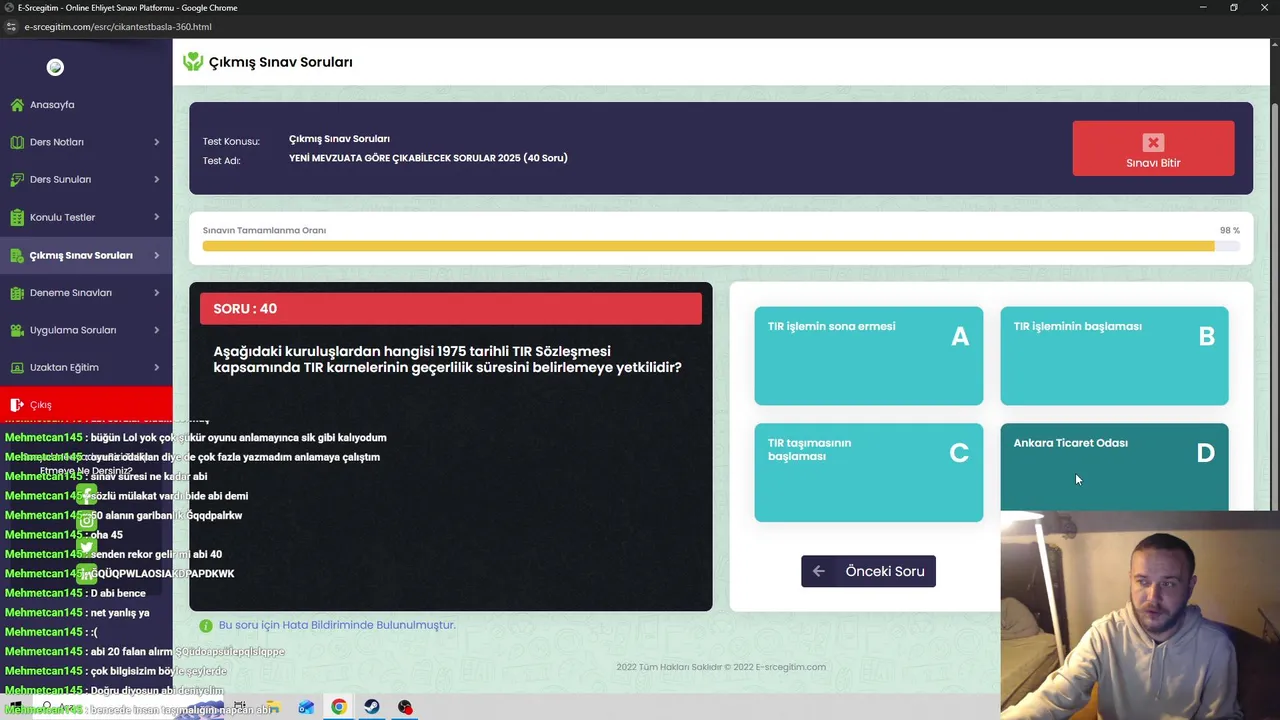Click the 98 % completion value
This screenshot has height=720, width=1280.
pyautogui.click(x=1229, y=230)
